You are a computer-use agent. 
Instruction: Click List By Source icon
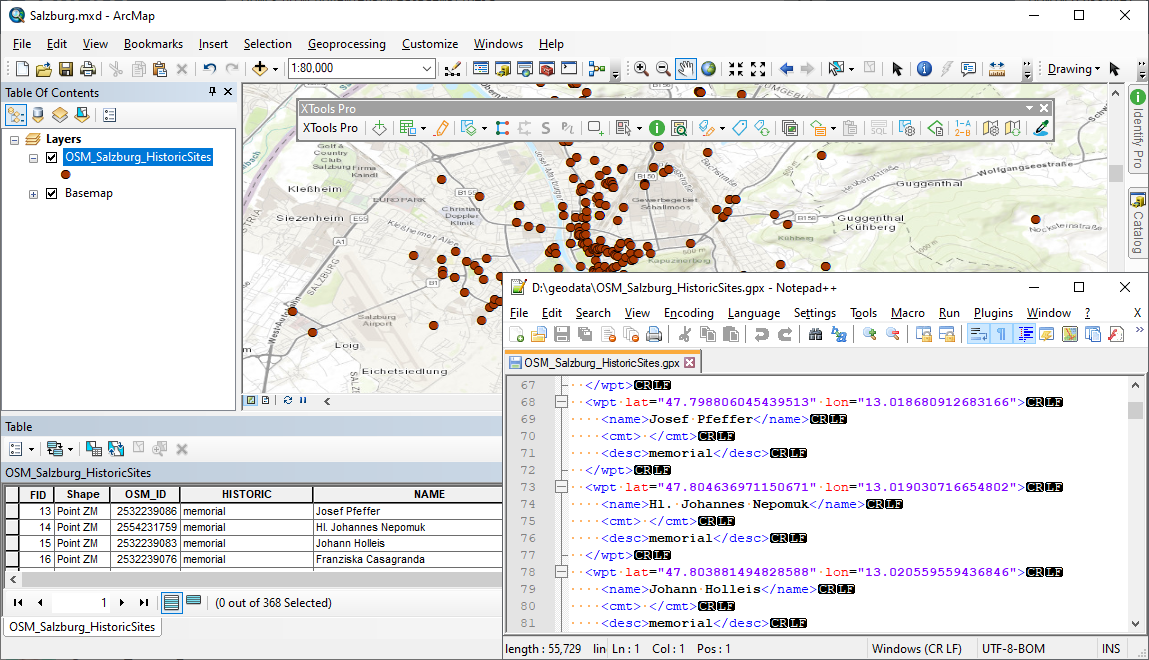coord(38,115)
